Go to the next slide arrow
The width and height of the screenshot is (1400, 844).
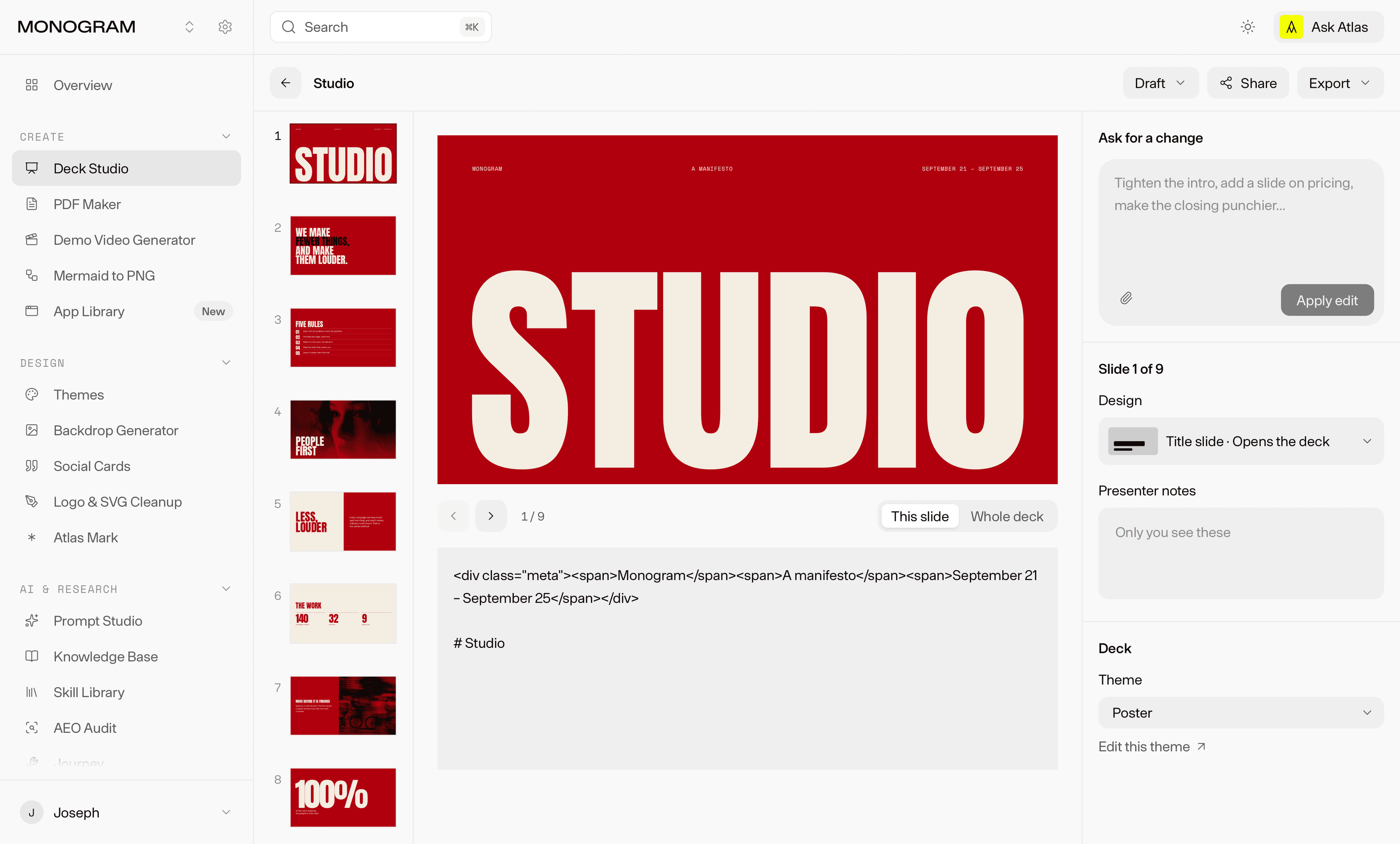click(x=491, y=516)
